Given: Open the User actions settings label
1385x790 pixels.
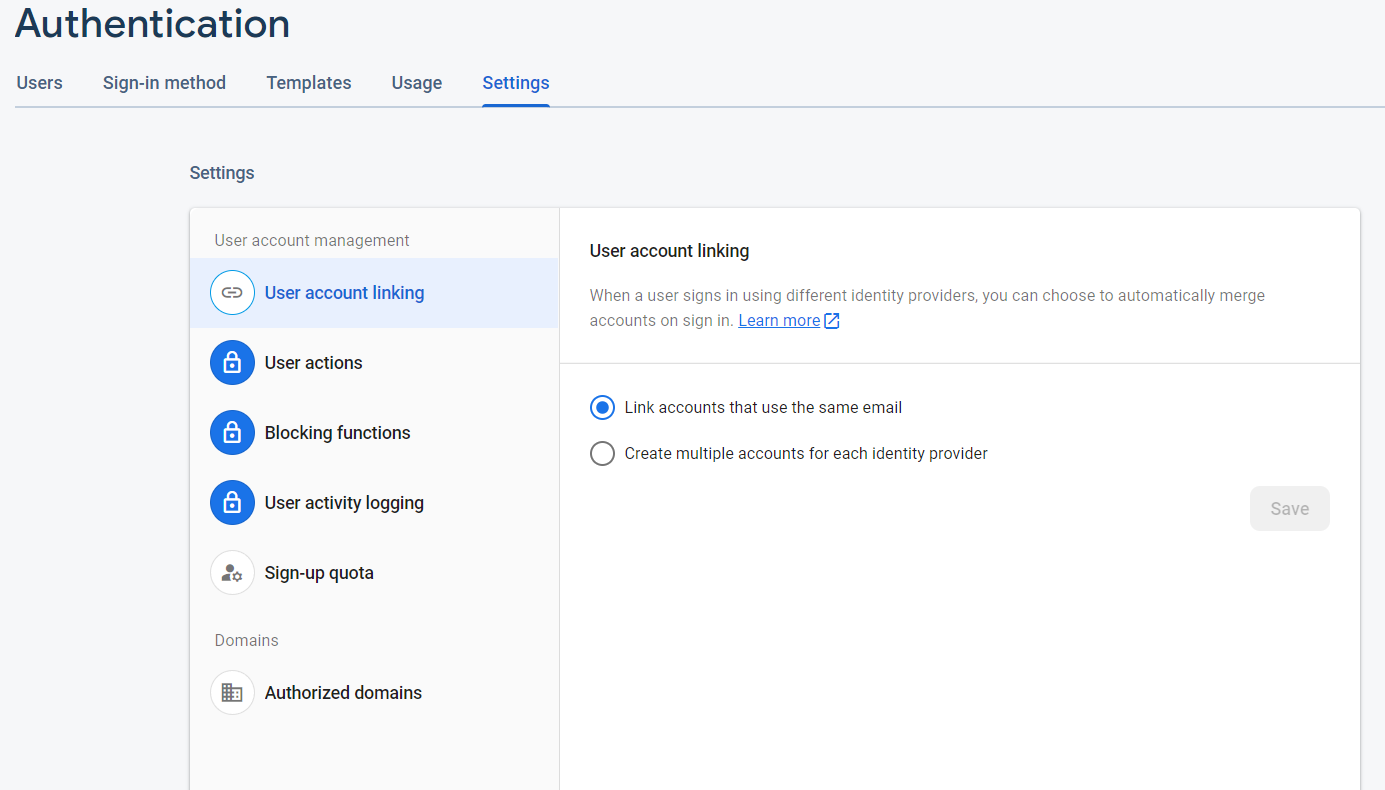Looking at the screenshot, I should click(x=314, y=363).
